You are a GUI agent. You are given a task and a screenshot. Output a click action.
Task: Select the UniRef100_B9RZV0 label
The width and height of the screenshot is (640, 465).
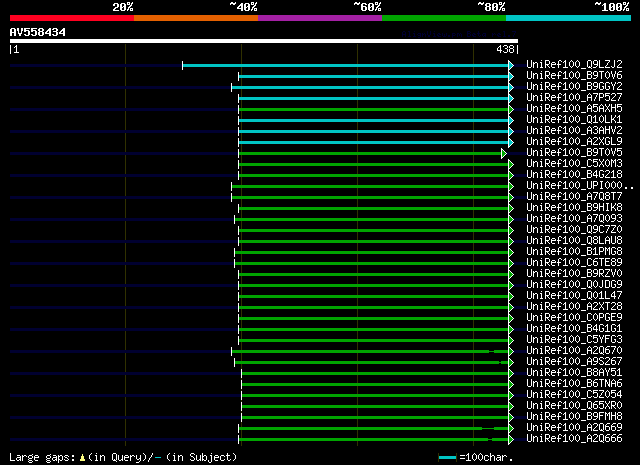[574, 274]
